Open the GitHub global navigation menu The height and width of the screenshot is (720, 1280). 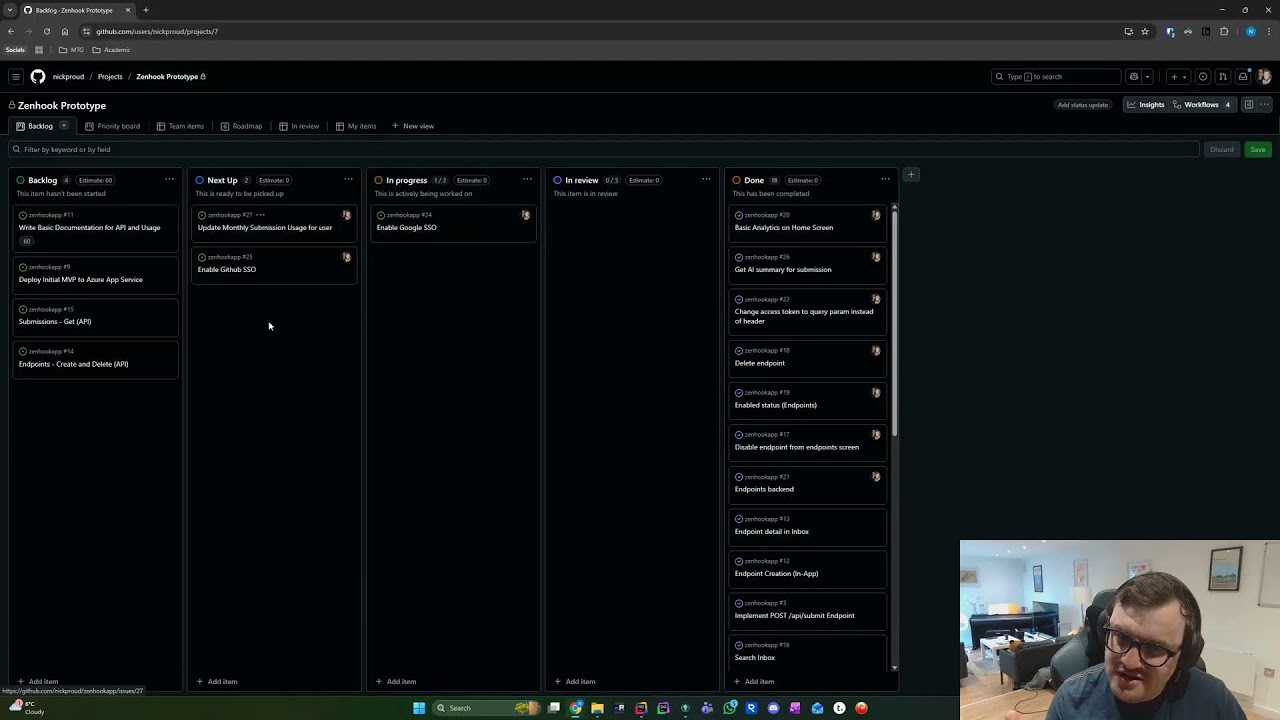point(15,76)
